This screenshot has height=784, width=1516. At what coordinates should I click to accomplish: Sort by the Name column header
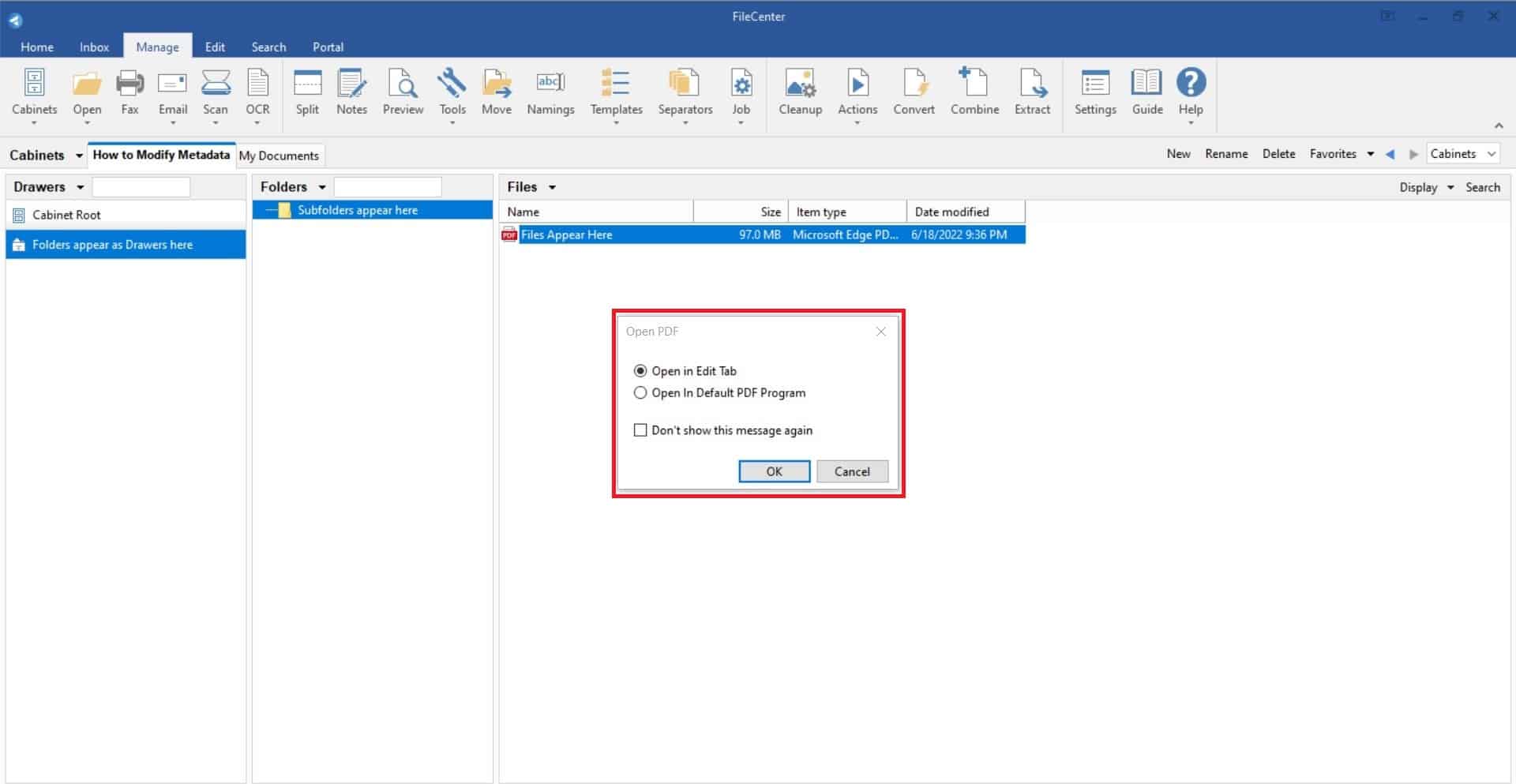(x=597, y=212)
